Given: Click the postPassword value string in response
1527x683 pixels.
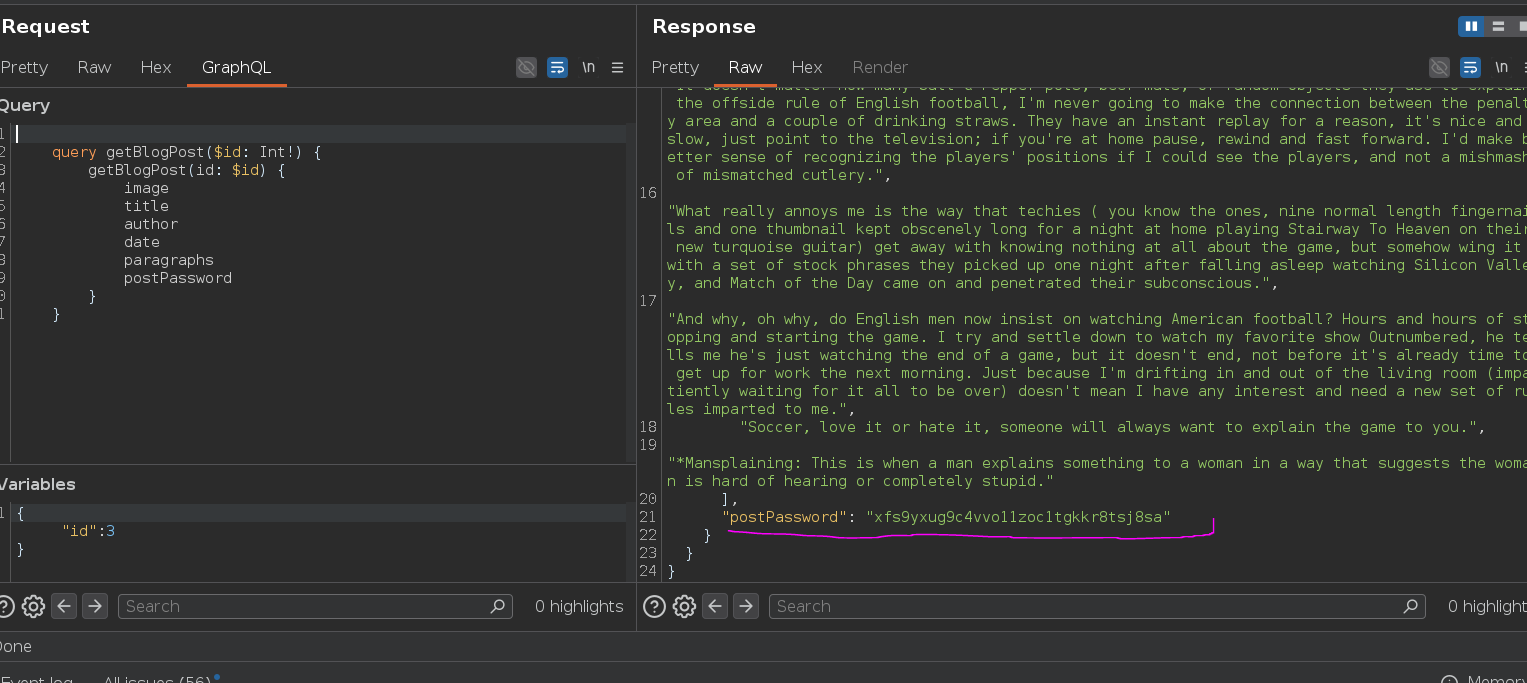Looking at the screenshot, I should (x=1018, y=517).
